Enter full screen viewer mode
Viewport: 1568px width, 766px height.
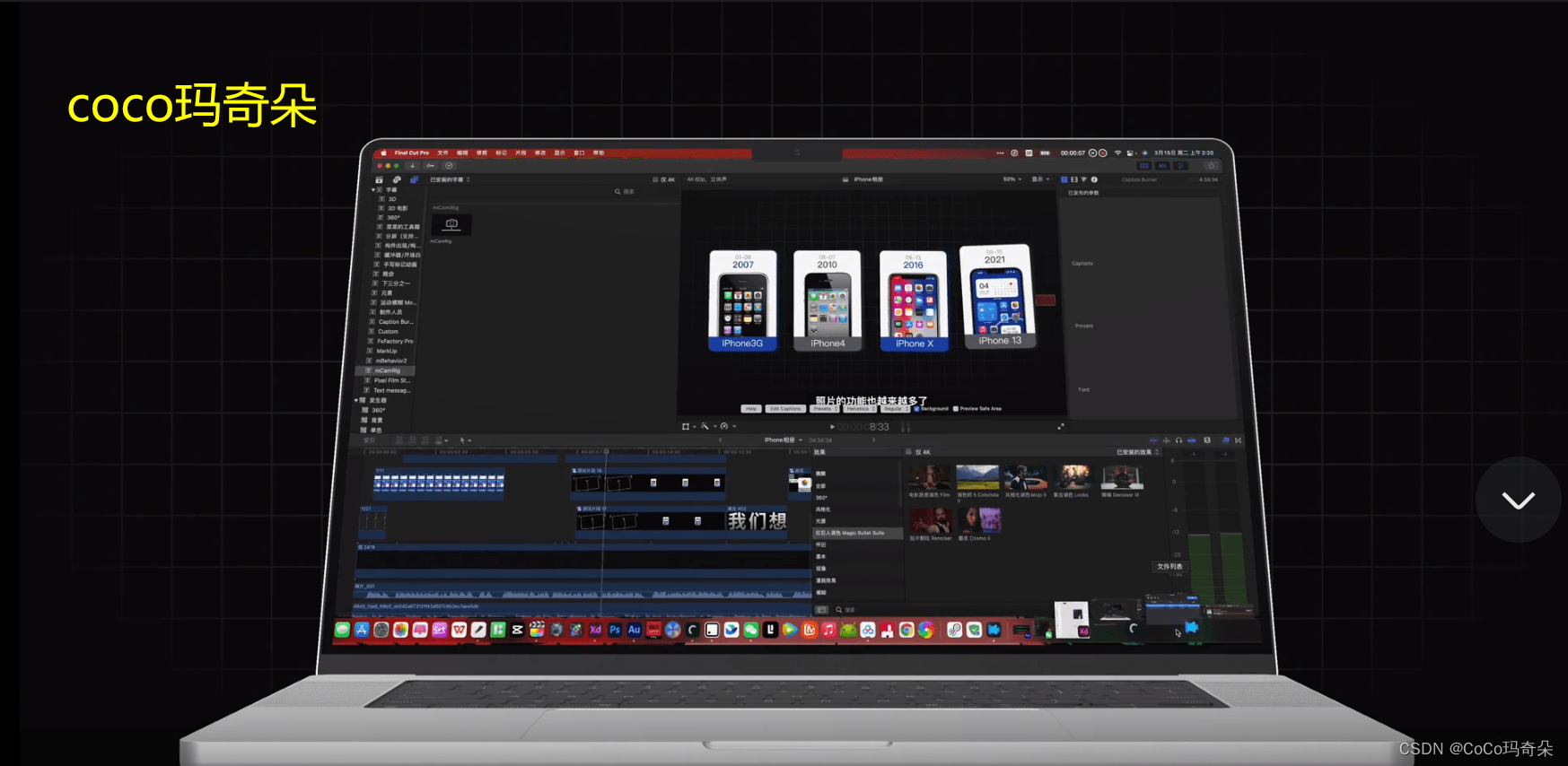tap(1061, 427)
